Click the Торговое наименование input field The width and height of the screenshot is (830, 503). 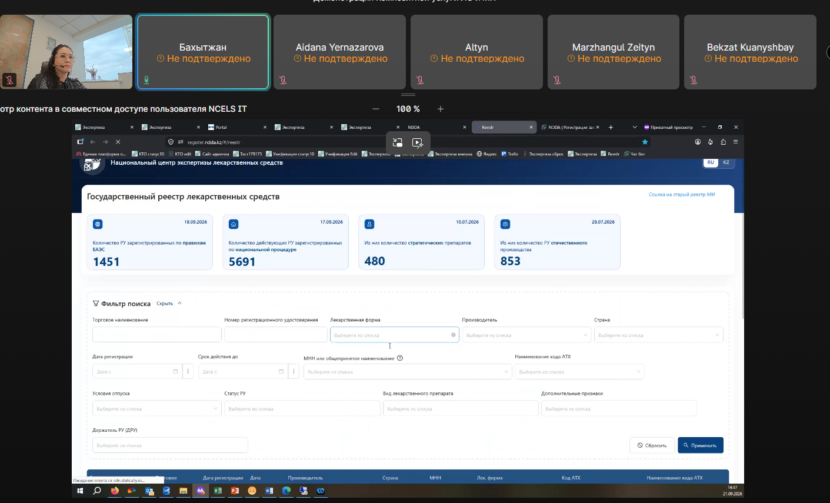click(x=157, y=335)
